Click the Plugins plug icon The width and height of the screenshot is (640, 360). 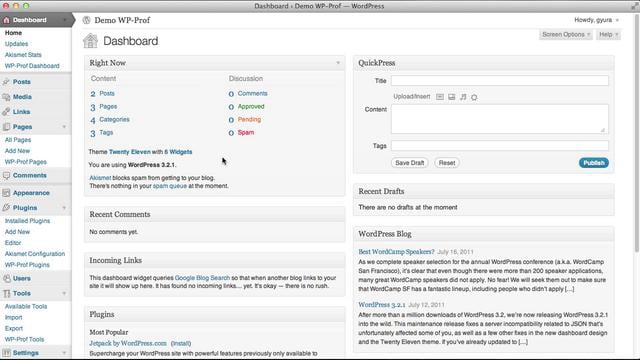(x=6, y=208)
